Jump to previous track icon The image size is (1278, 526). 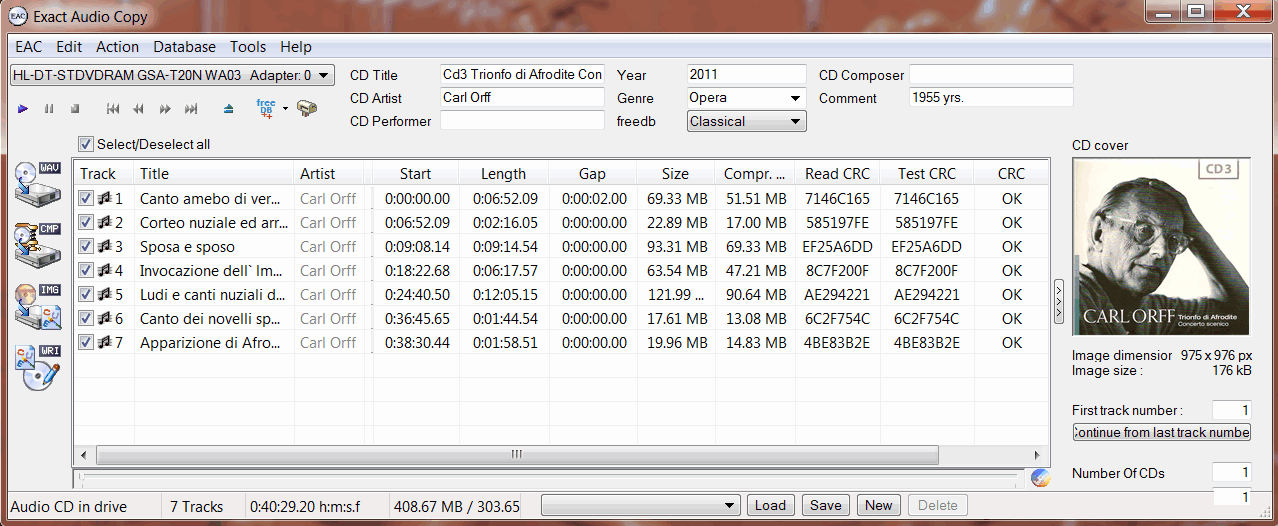113,108
